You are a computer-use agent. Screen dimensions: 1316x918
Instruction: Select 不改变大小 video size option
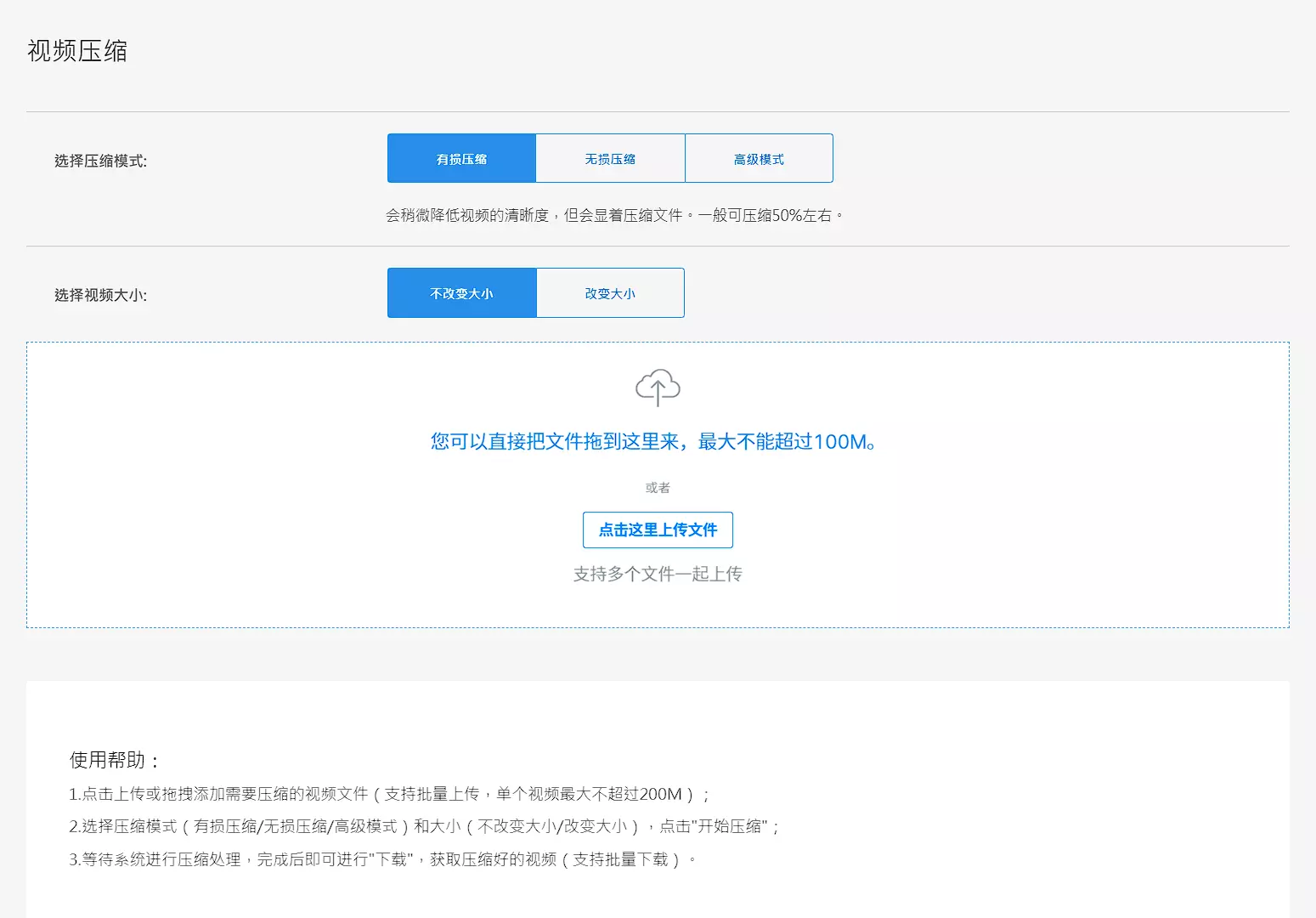(461, 293)
